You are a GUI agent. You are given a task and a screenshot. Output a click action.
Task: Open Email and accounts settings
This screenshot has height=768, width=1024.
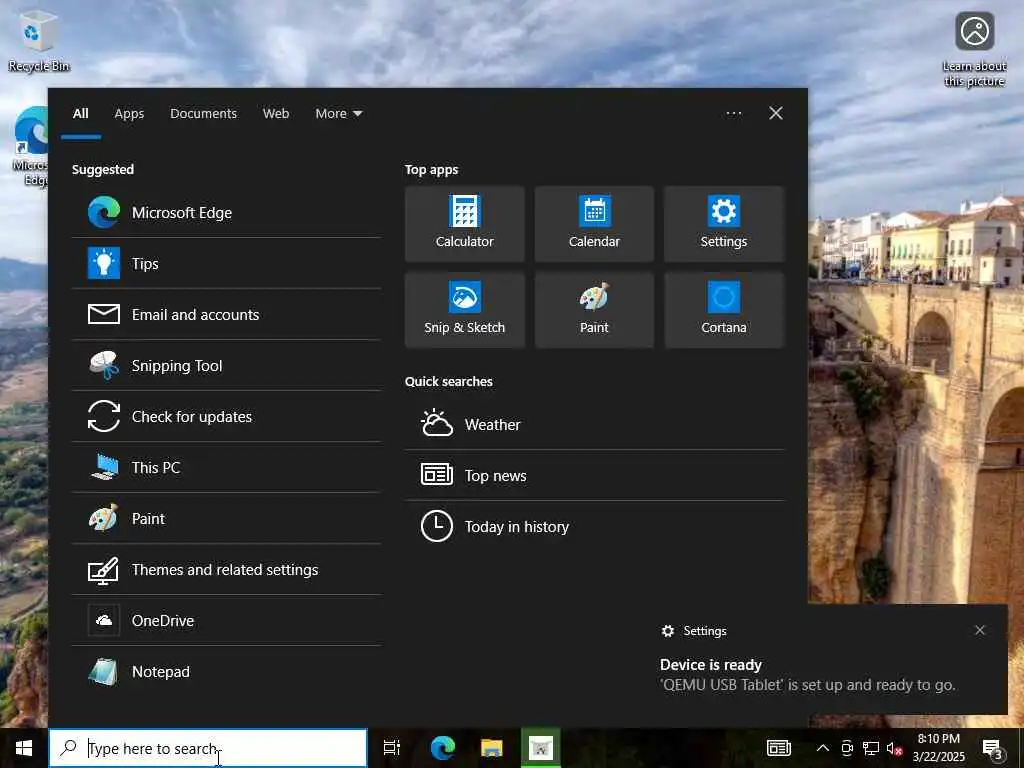point(226,315)
